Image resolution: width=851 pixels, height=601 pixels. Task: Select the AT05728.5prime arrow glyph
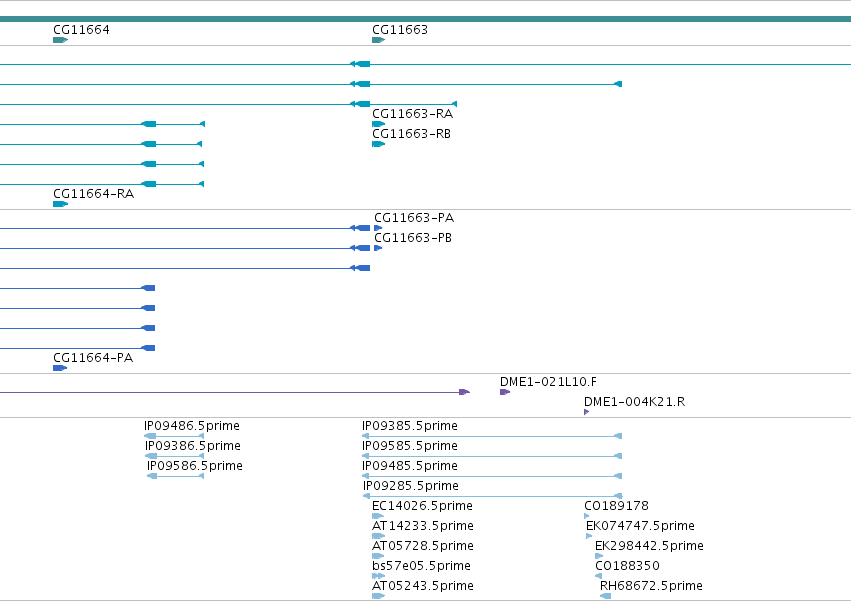coord(378,556)
